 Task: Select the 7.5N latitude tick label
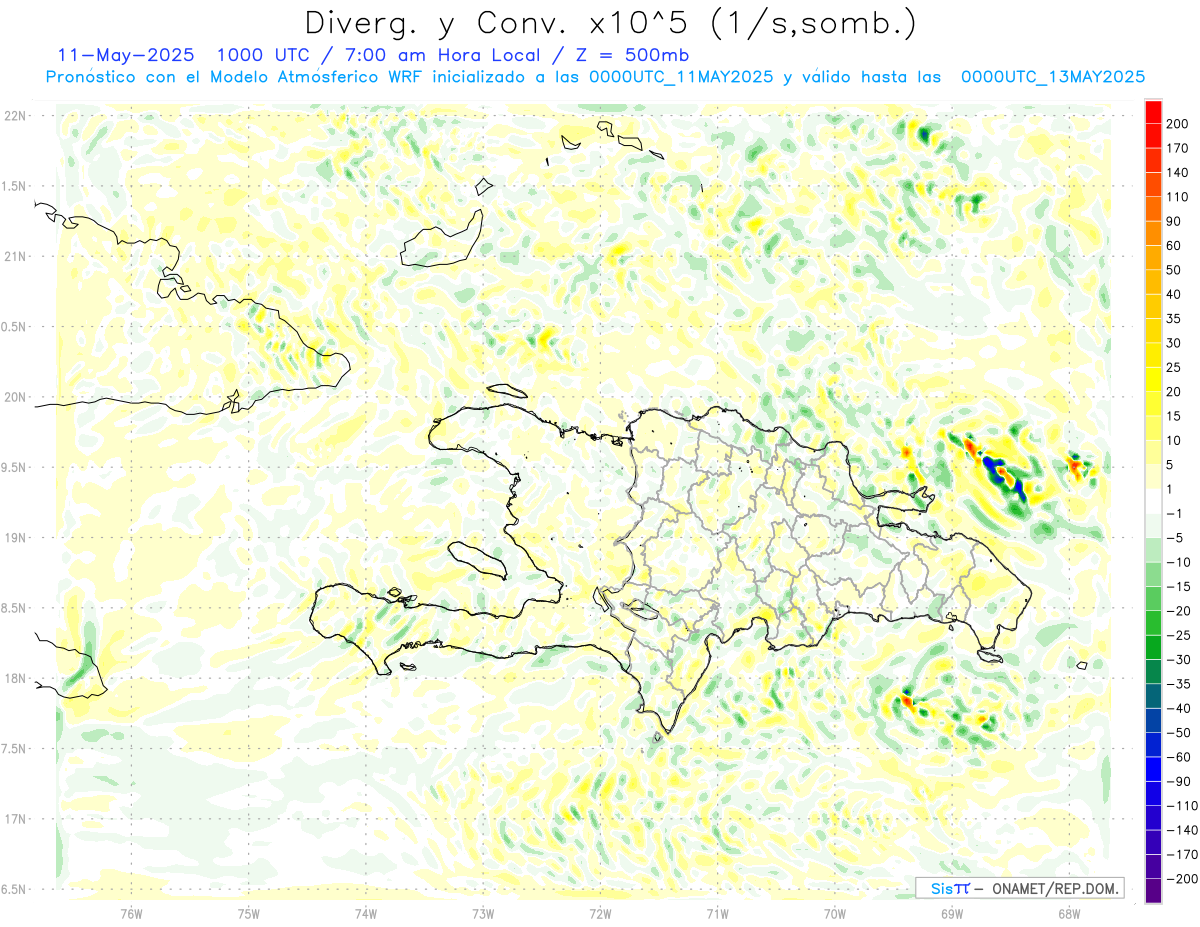click(x=14, y=748)
